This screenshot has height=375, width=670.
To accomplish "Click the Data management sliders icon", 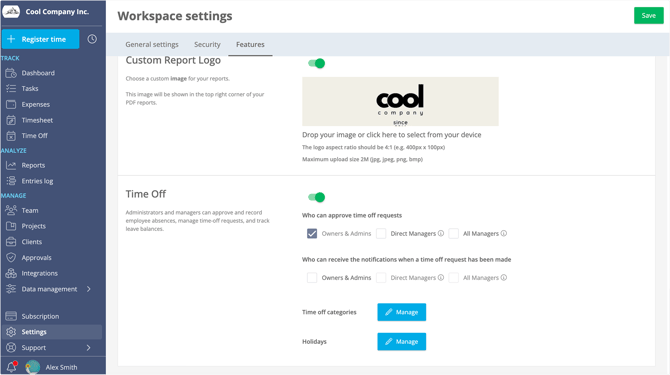I will click(11, 289).
